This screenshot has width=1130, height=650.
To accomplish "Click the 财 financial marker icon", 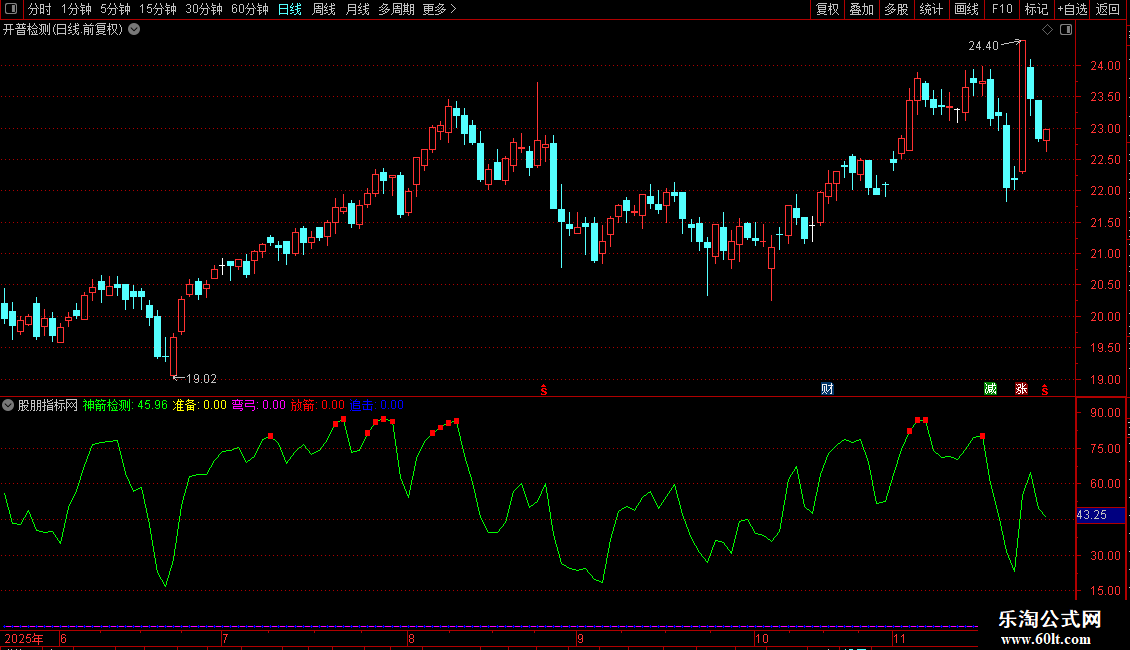I will click(x=827, y=389).
